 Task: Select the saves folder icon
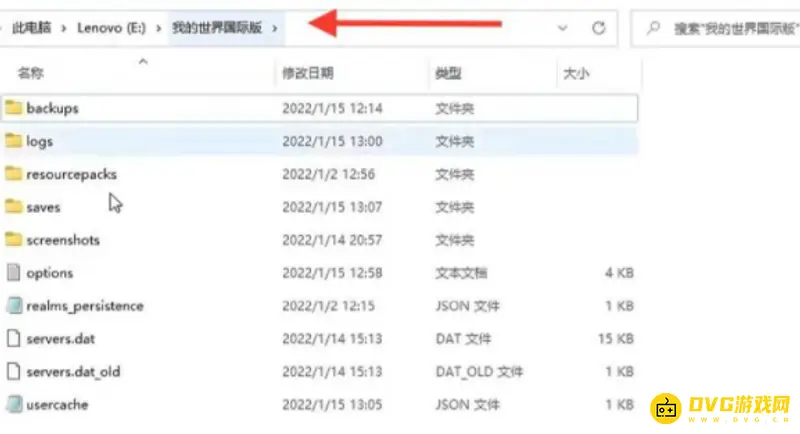point(13,207)
